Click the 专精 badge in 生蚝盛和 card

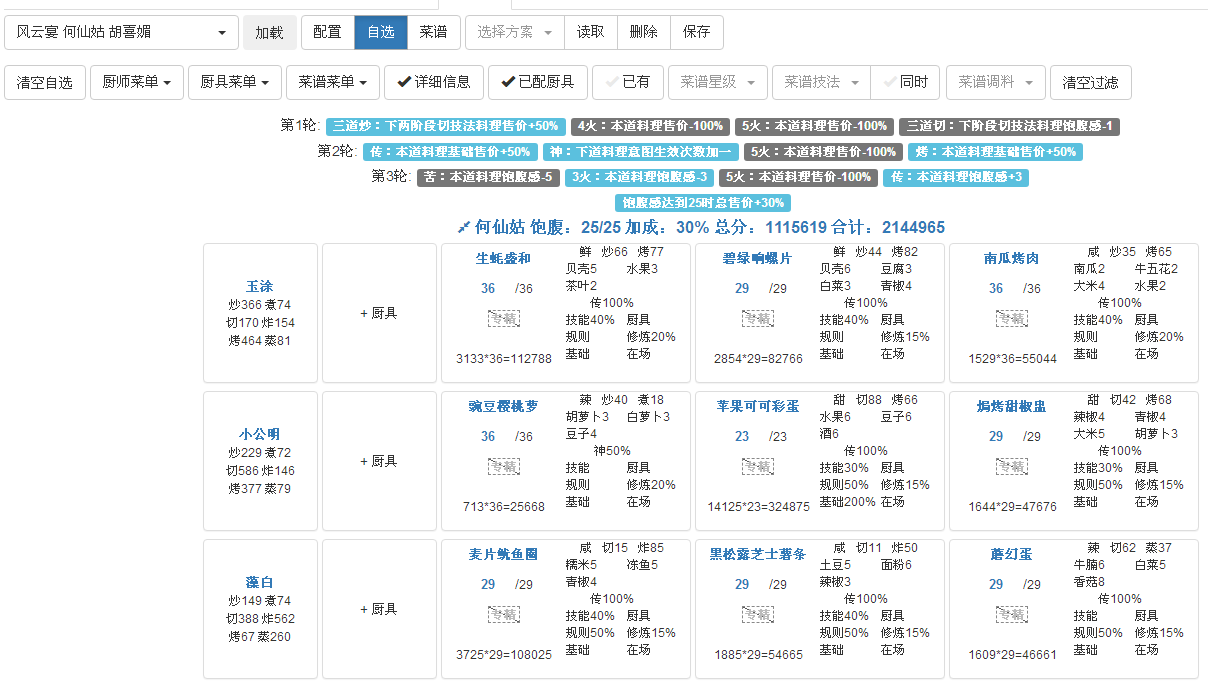pos(504,318)
